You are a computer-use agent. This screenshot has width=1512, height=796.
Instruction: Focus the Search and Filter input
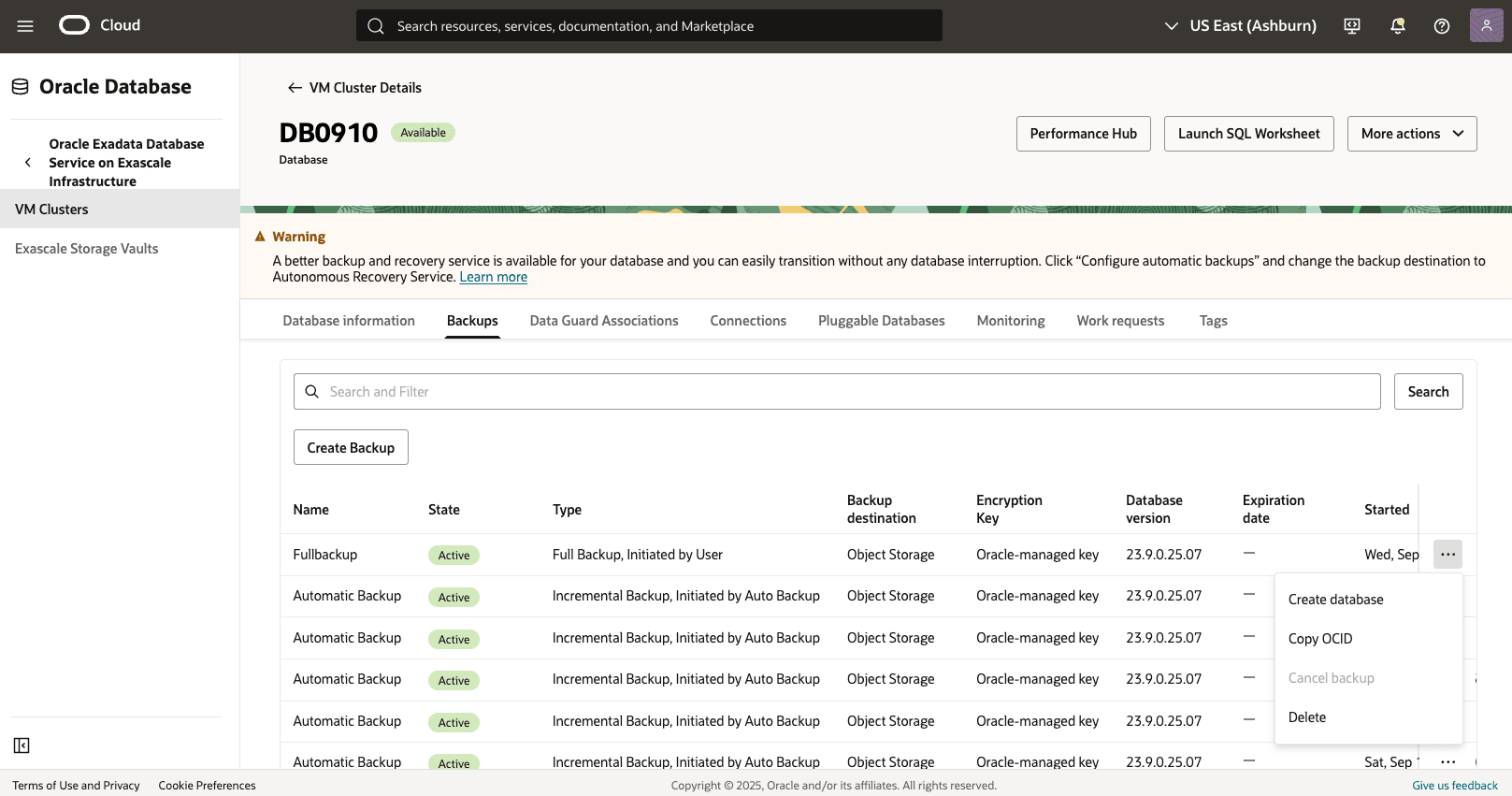(837, 392)
